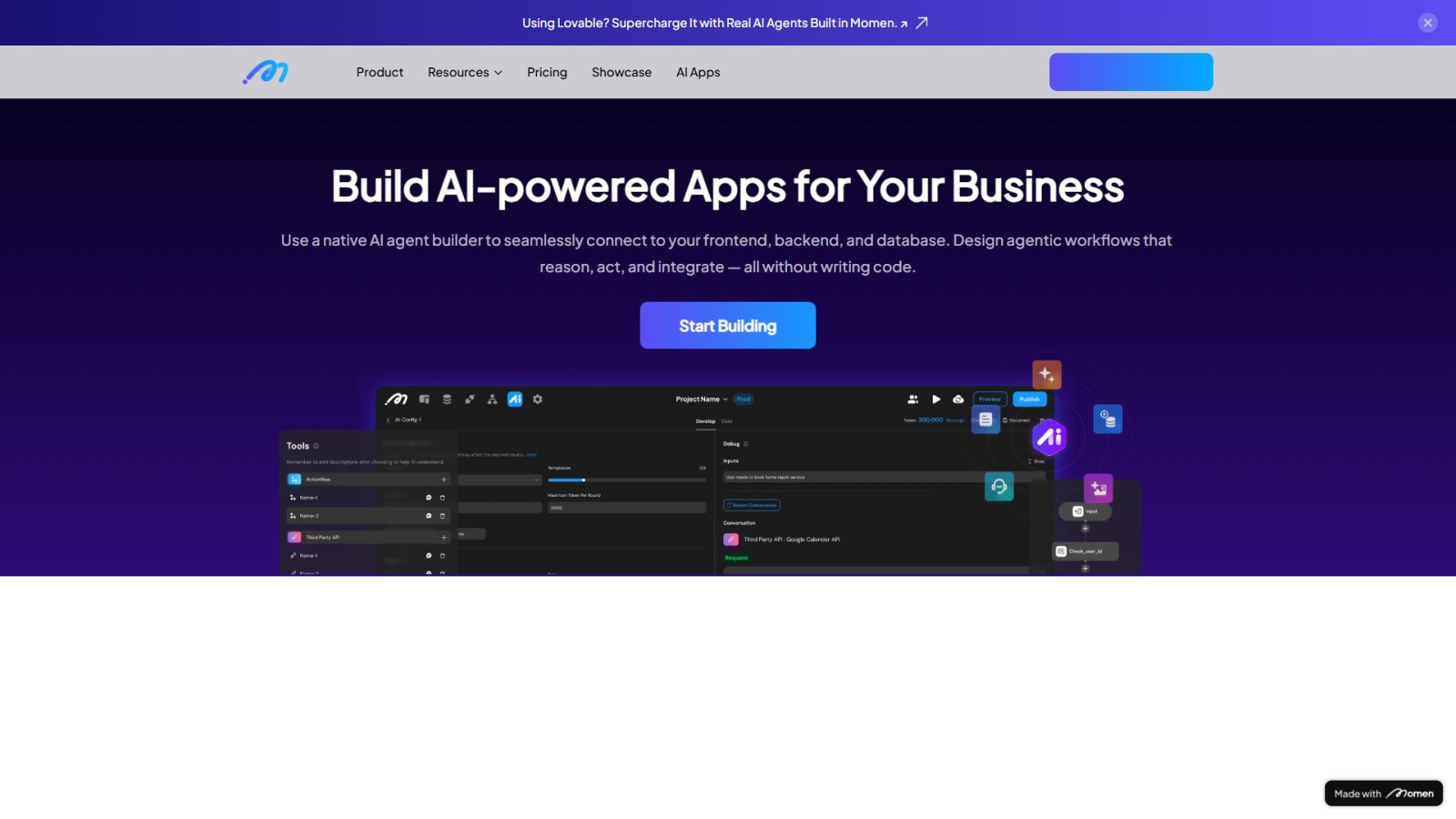The image size is (1456, 819).
Task: Click the blue gradient button in the navigation bar
Action: click(x=1131, y=72)
